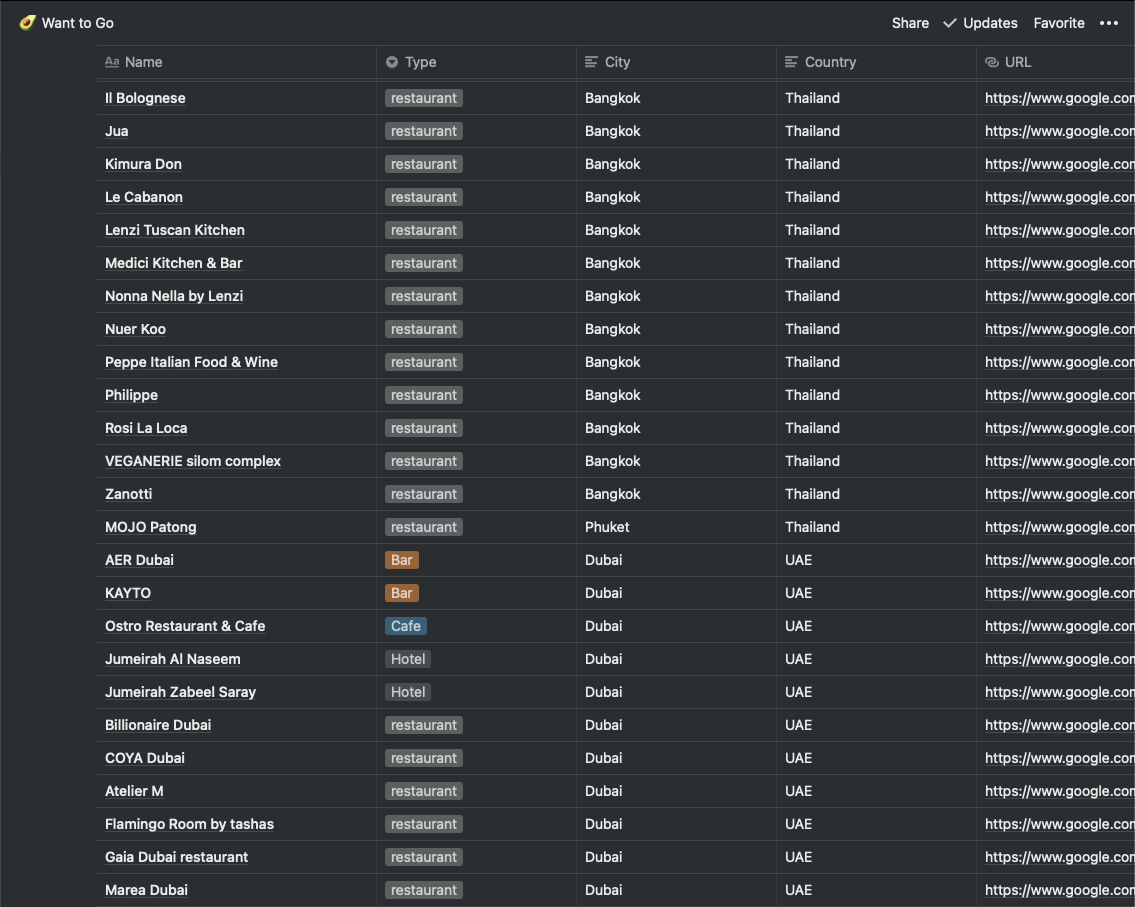Viewport: 1135px width, 907px height.
Task: Open Jumeirah Zabeel Saray entry
Action: 180,692
